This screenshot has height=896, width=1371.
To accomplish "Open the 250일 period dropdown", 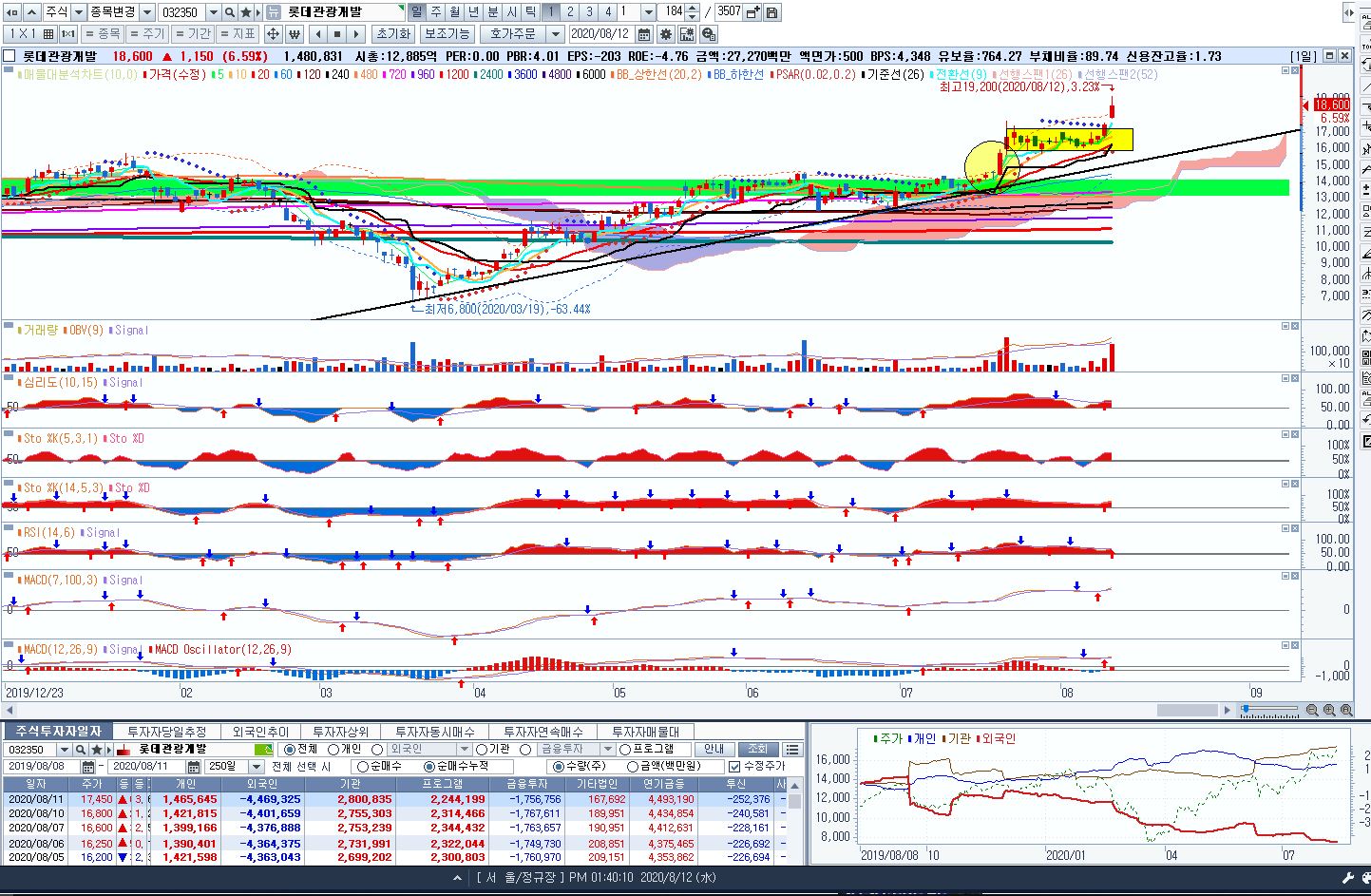I will click(256, 767).
